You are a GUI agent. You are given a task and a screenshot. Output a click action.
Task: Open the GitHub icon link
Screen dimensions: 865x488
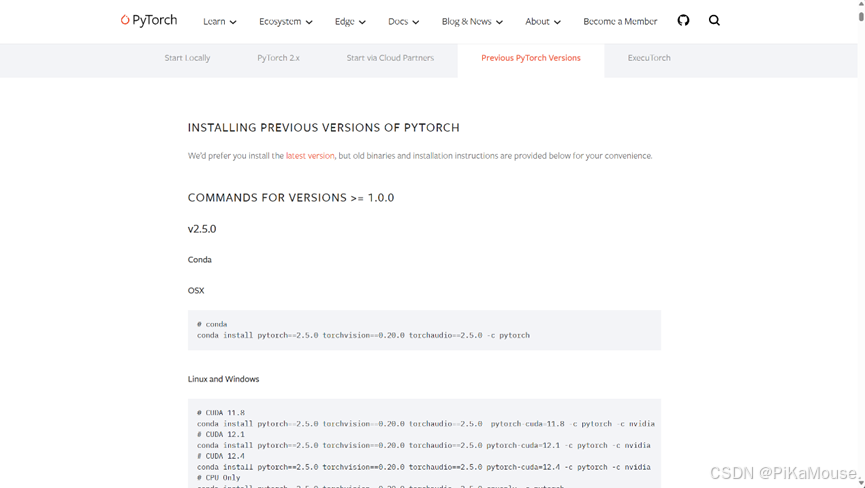click(683, 20)
